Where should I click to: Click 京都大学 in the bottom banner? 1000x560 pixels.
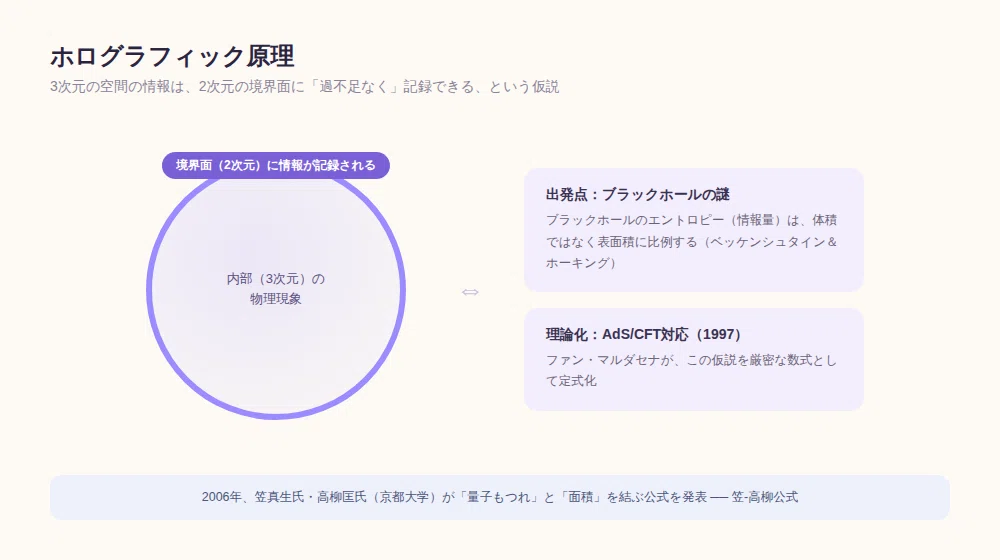[404, 497]
